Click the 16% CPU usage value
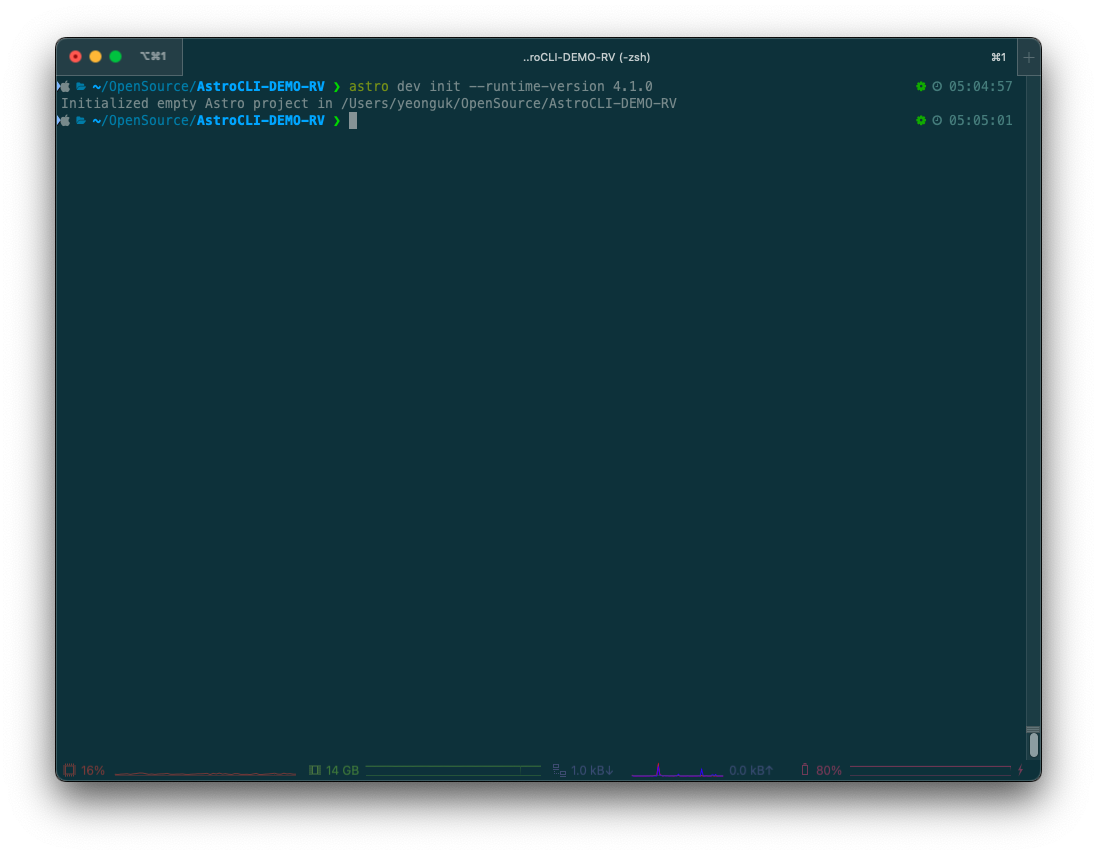The height and width of the screenshot is (855, 1097). 93,770
